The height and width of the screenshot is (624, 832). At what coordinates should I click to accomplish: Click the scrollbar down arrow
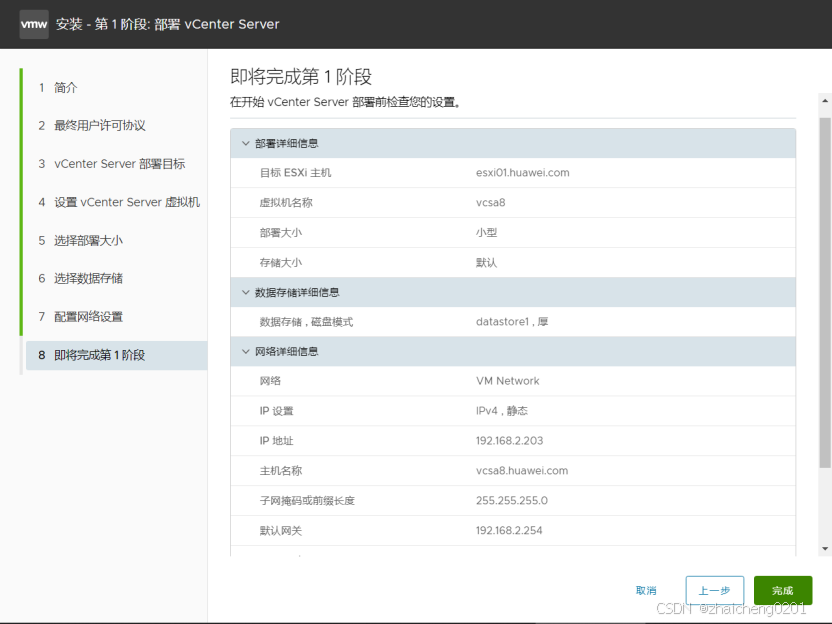pos(825,549)
